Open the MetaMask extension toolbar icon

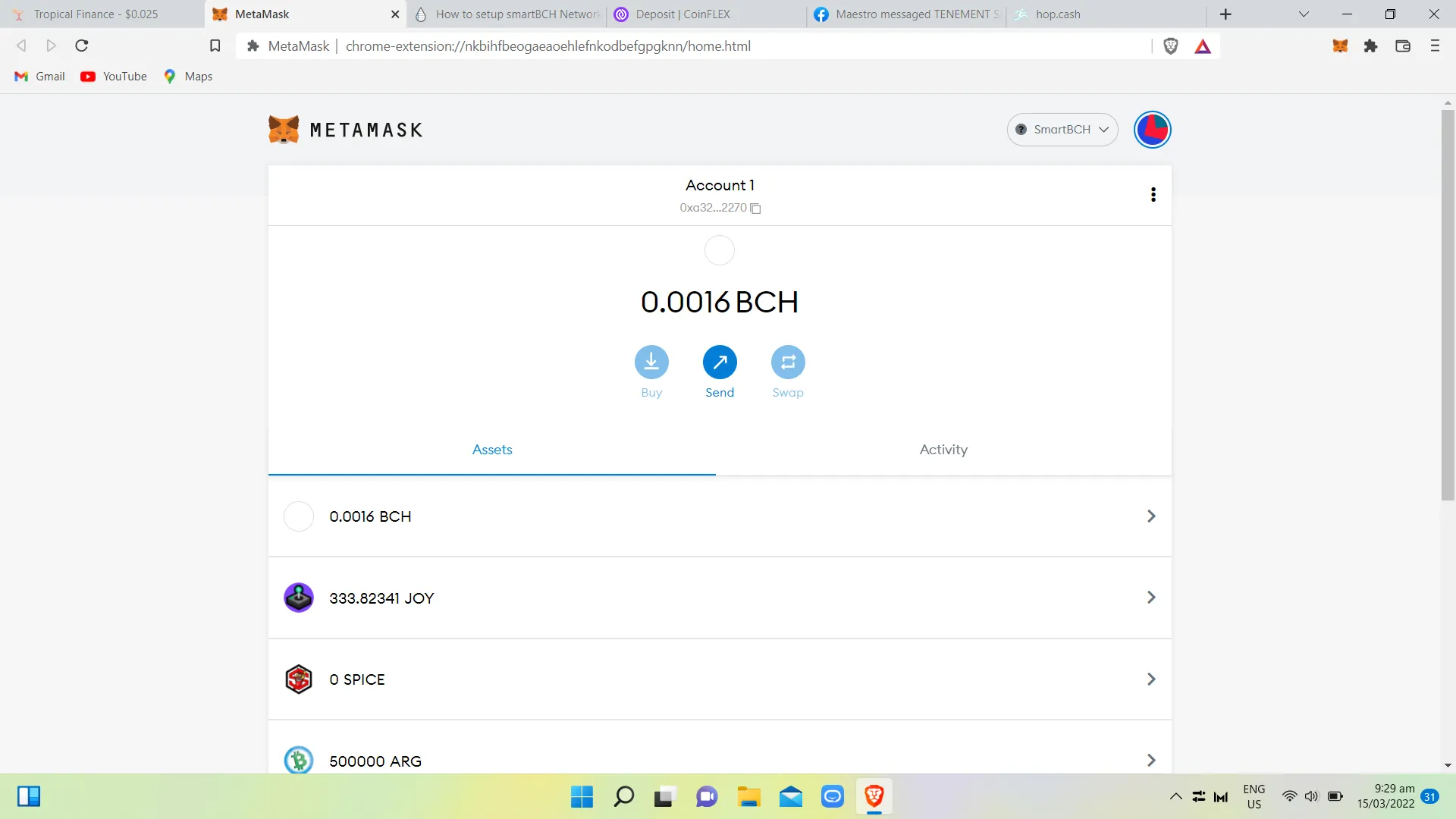tap(1340, 46)
